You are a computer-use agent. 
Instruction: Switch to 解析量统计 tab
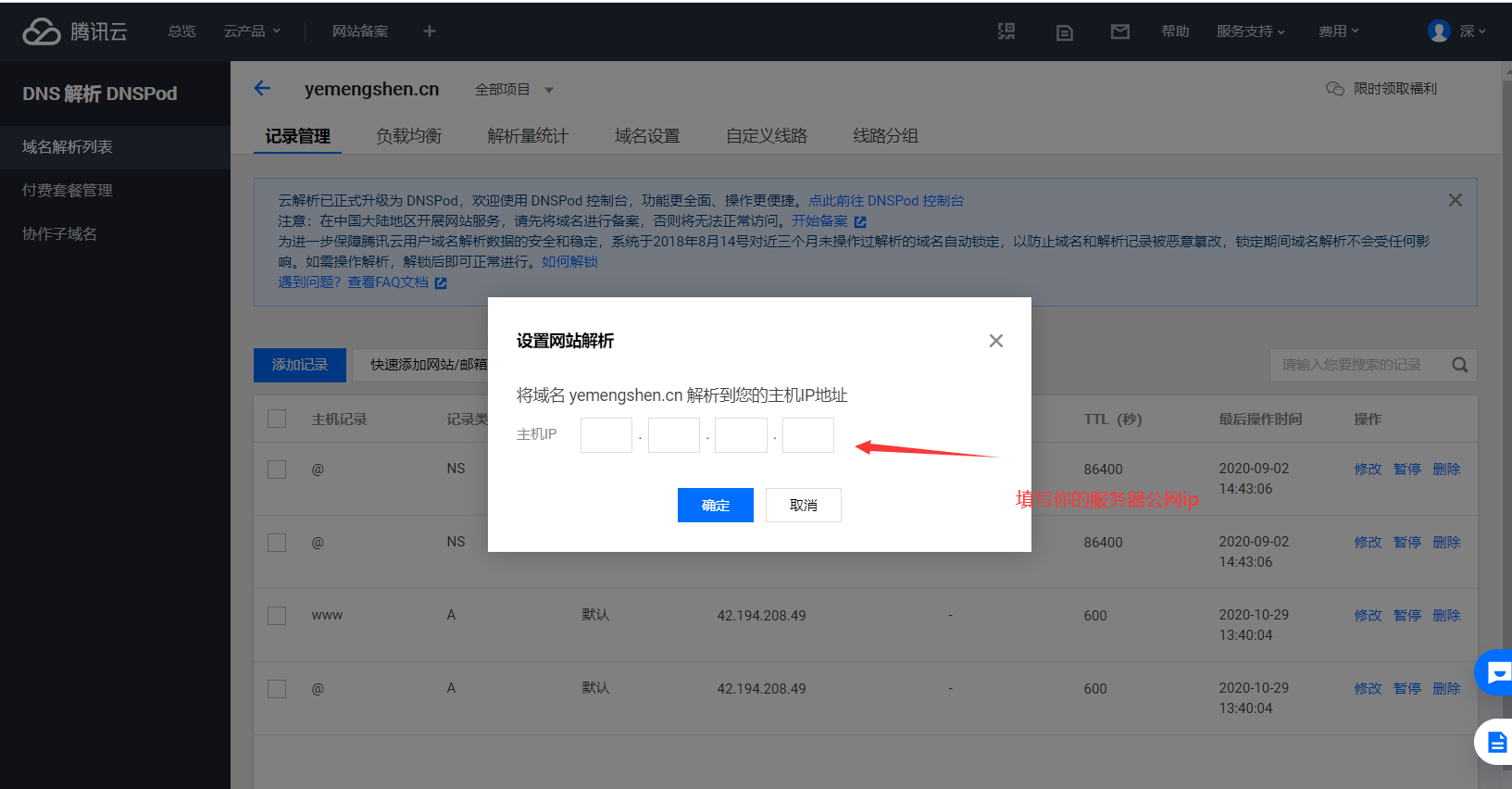coord(528,136)
